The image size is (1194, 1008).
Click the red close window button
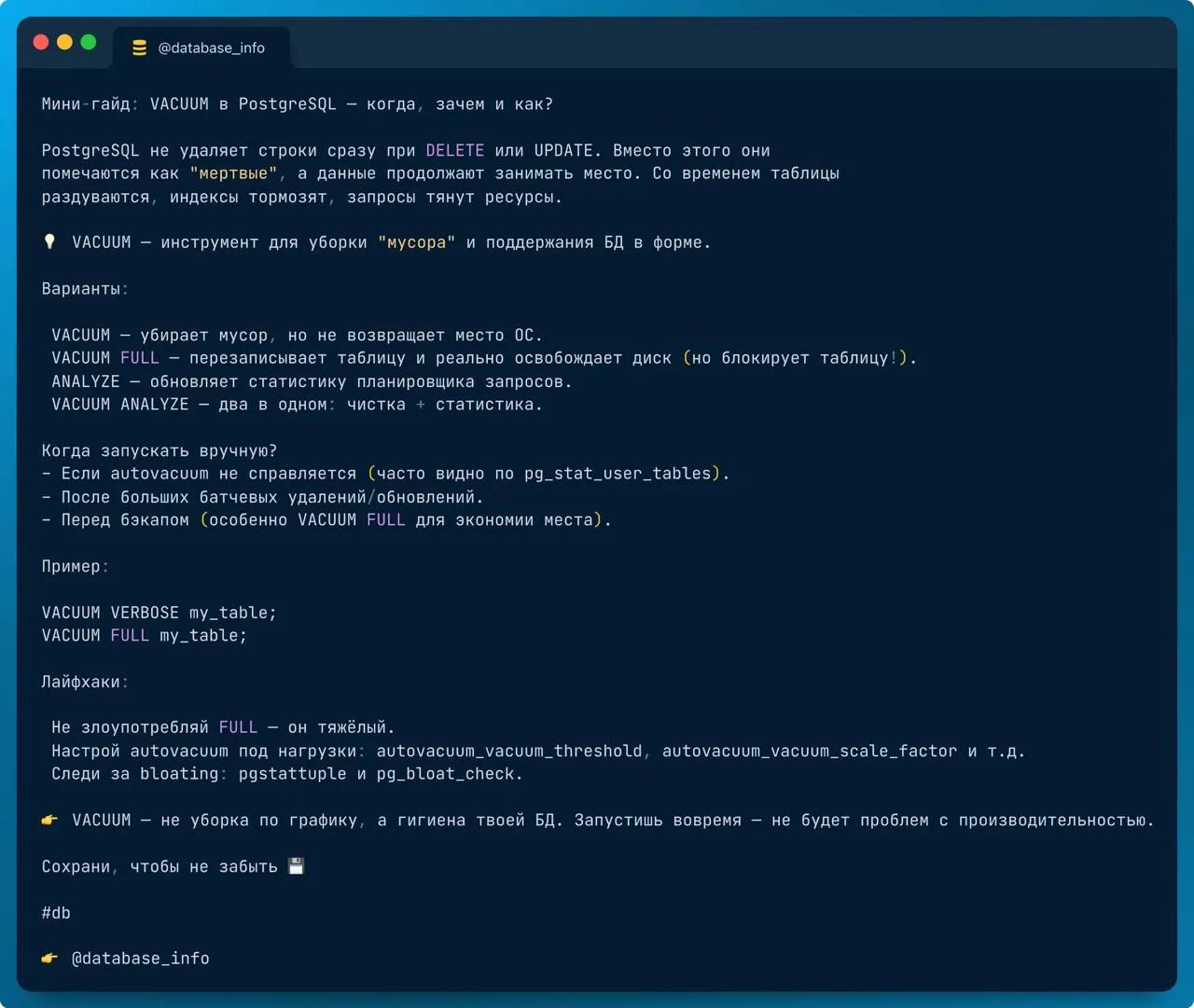41,42
